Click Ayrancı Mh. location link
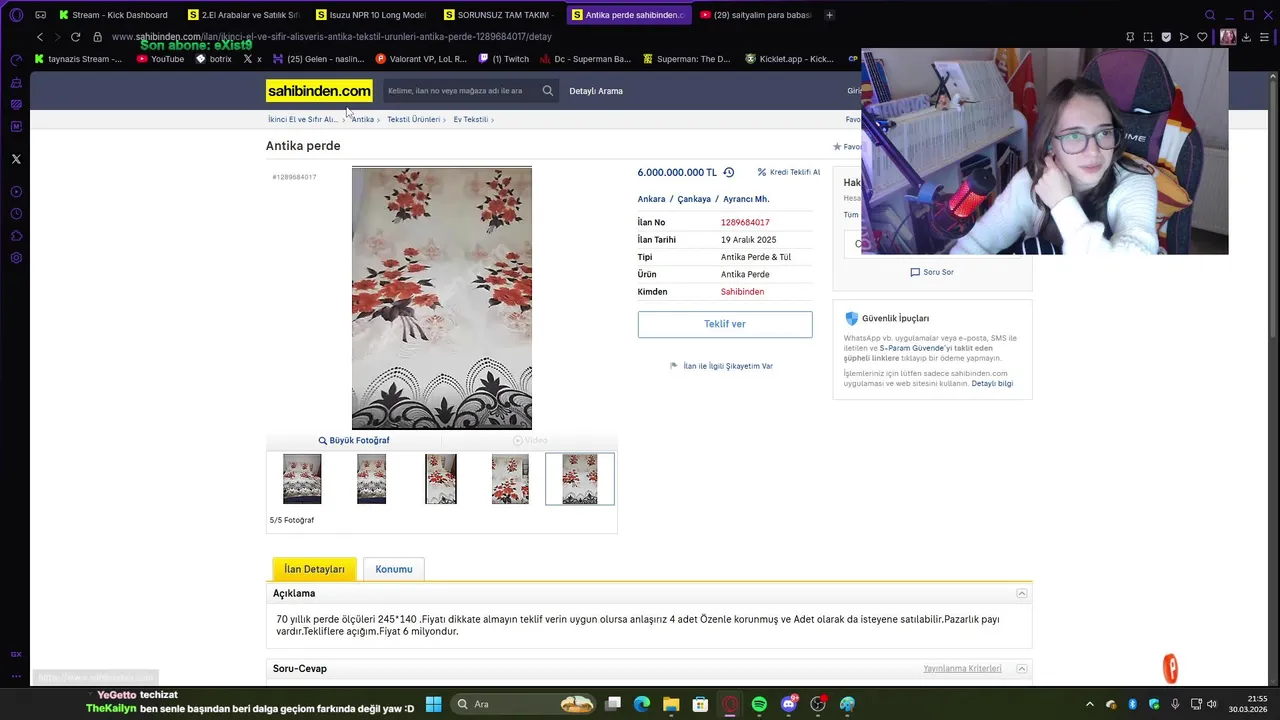Viewport: 1280px width, 720px height. pos(746,199)
